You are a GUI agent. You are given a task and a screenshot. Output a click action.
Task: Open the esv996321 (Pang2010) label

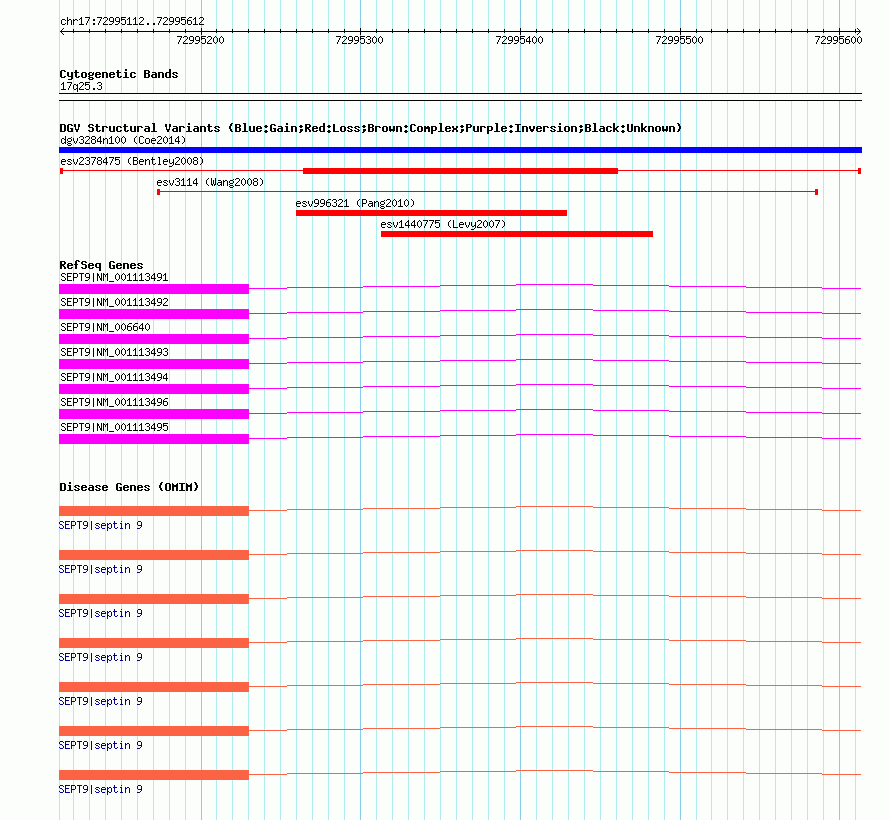(x=355, y=203)
